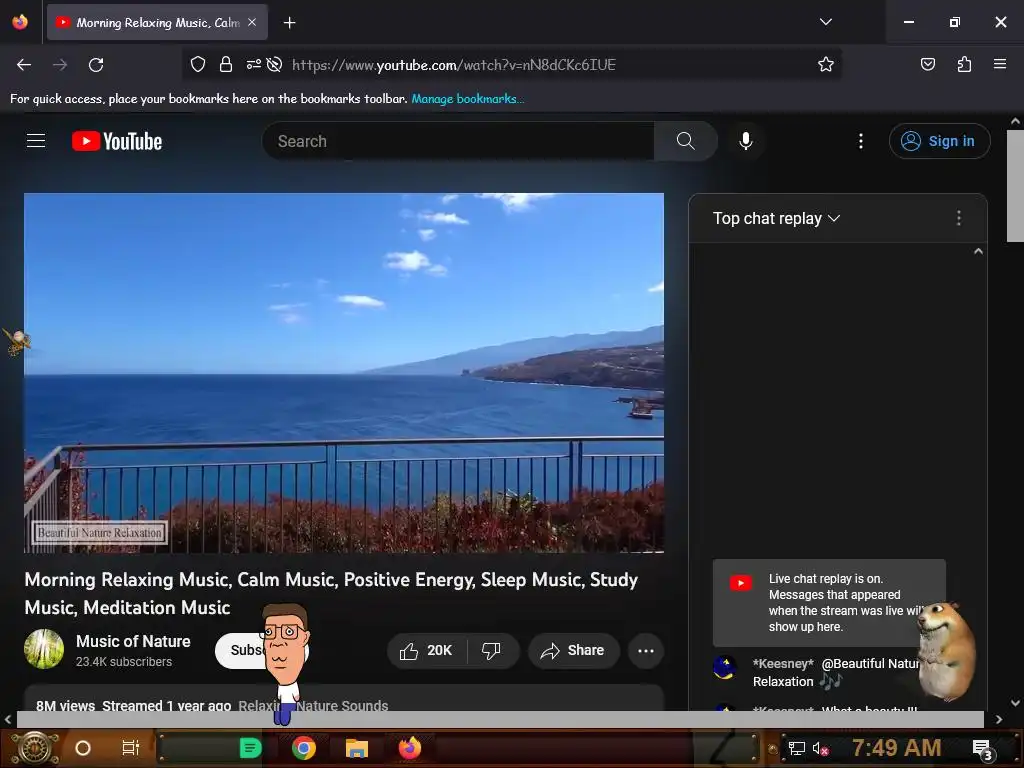
Task: Open the Manage bookmarks link
Action: [x=468, y=99]
